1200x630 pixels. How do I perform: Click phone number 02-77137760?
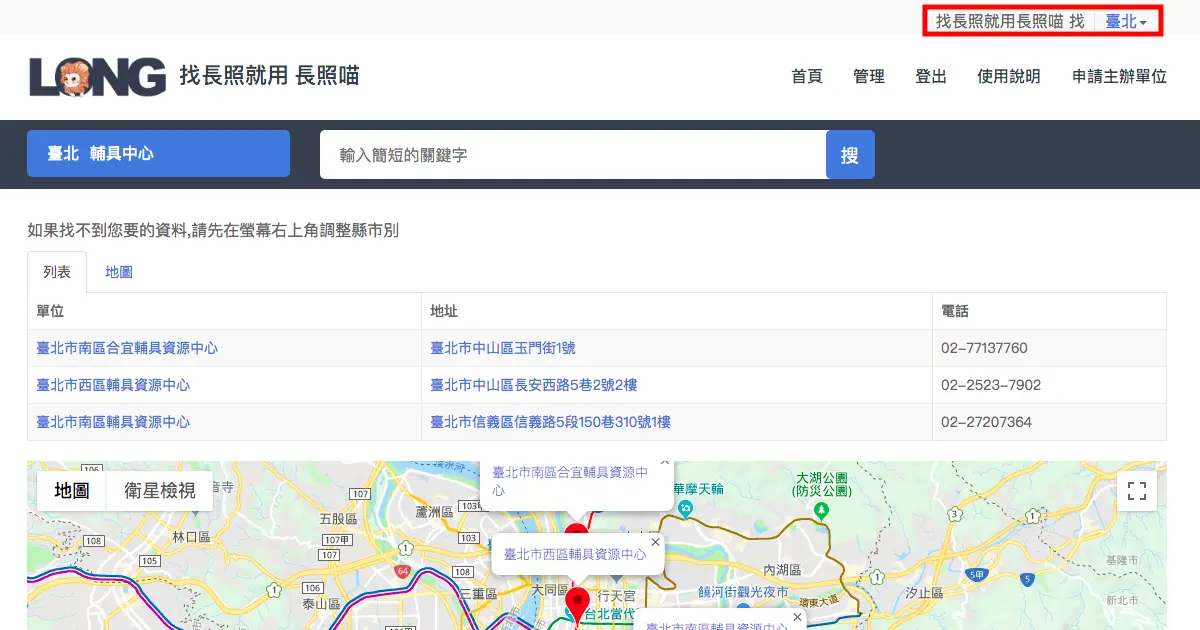(x=984, y=348)
